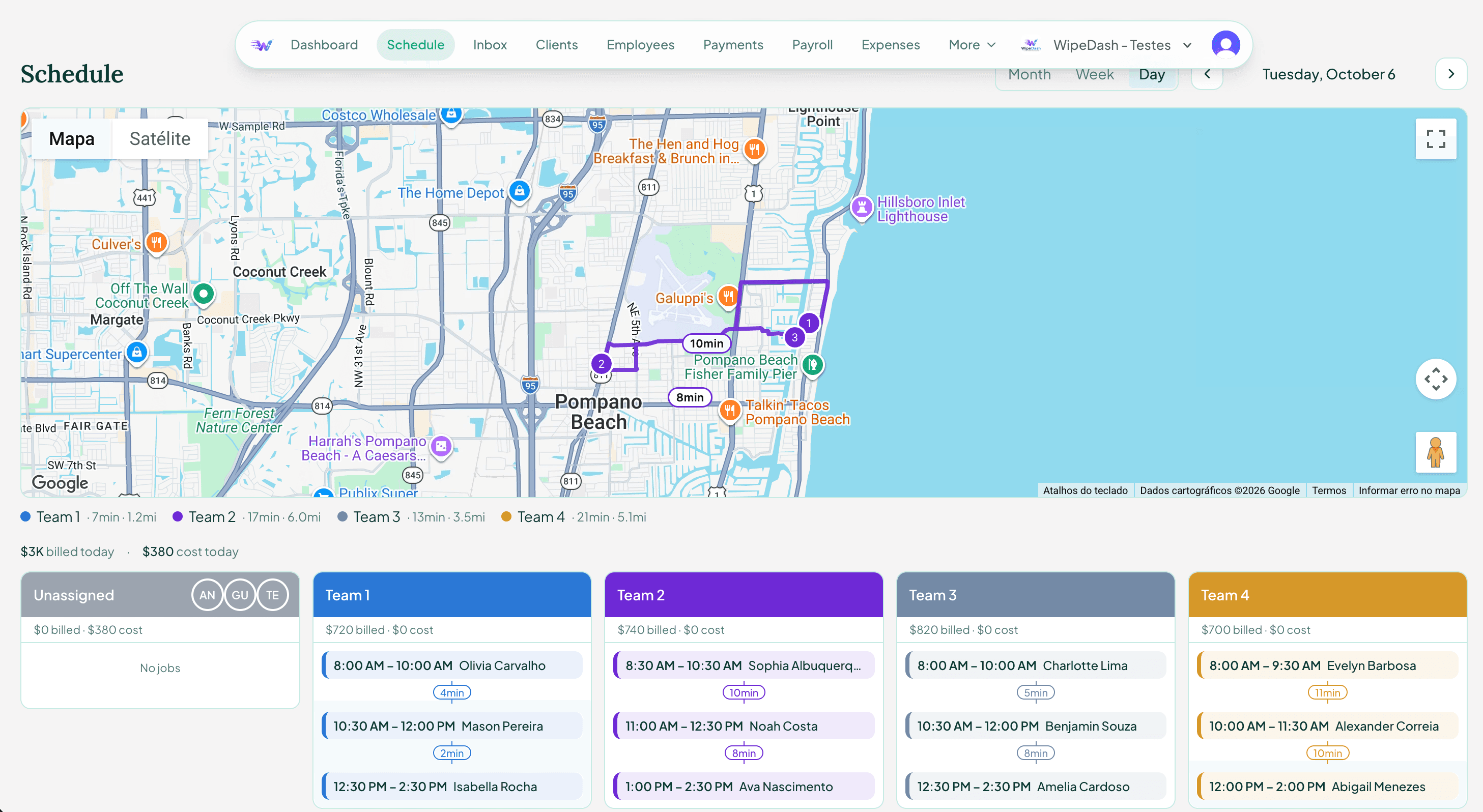Click the WipeDash logo icon in navbar
This screenshot has height=812, width=1483.
point(262,45)
